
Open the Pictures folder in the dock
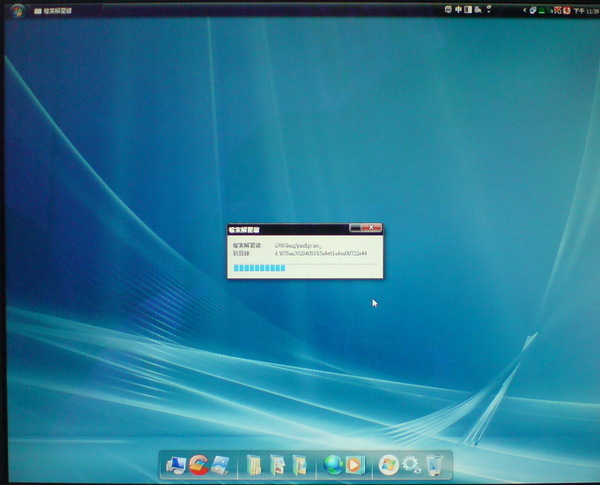tap(277, 465)
